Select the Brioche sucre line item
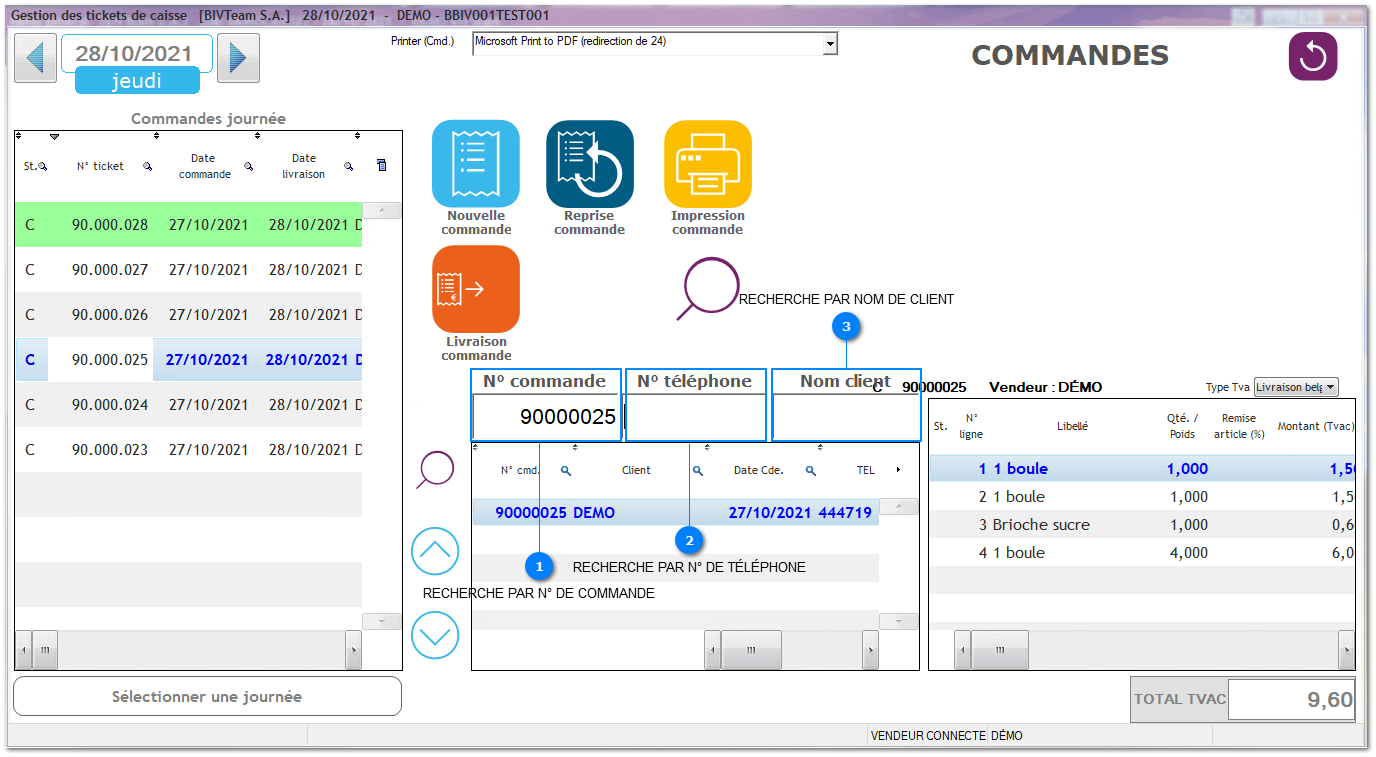The height and width of the screenshot is (757, 1376). (x=1041, y=525)
